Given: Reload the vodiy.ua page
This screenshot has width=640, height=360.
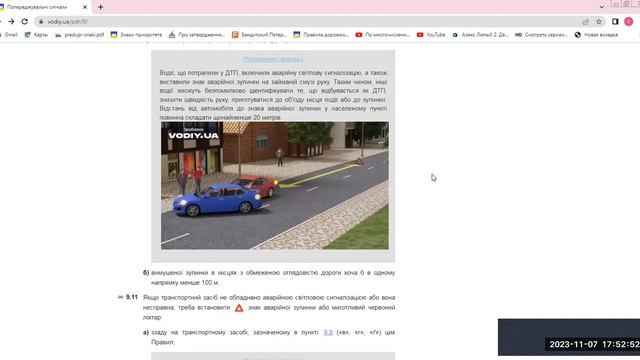Looking at the screenshot, I should [x=24, y=22].
